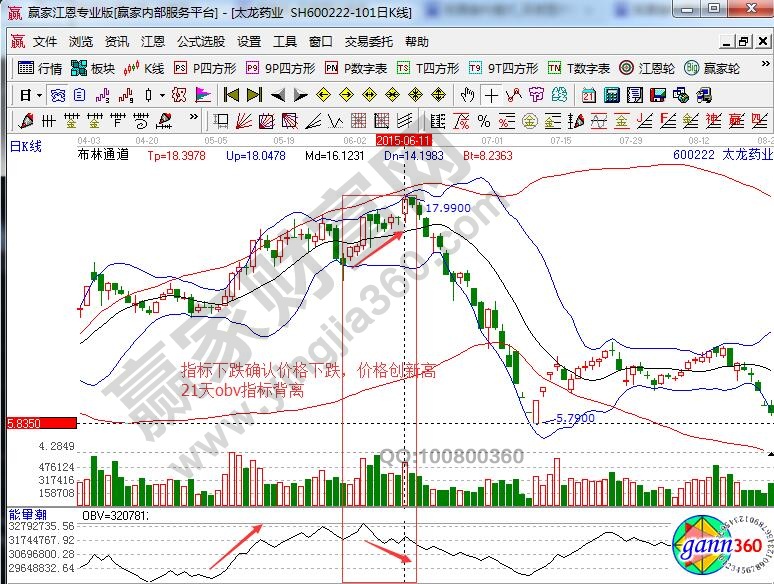Select the hand pan tool
Viewport: 774px width, 584px height.
pos(467,95)
